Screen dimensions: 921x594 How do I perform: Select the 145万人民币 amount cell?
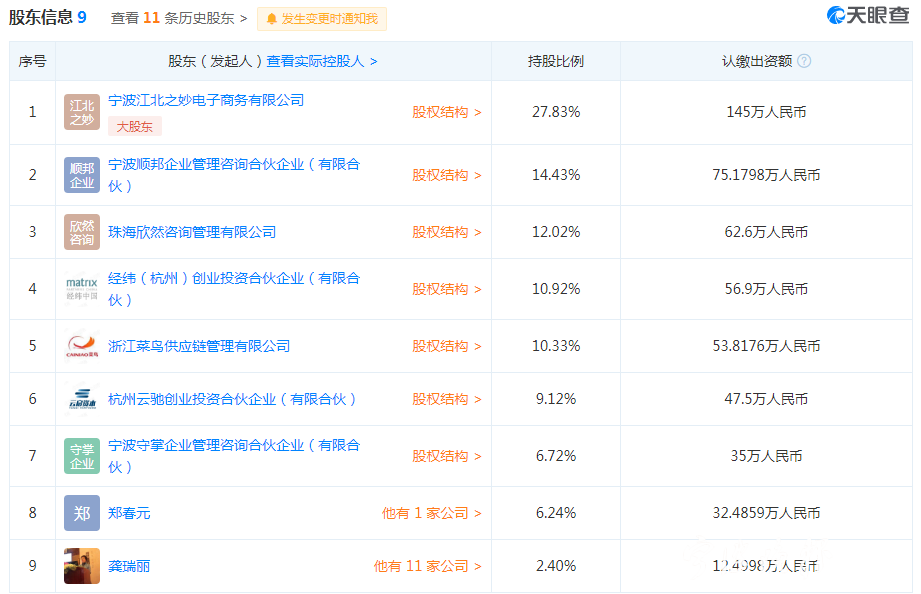[x=766, y=112]
